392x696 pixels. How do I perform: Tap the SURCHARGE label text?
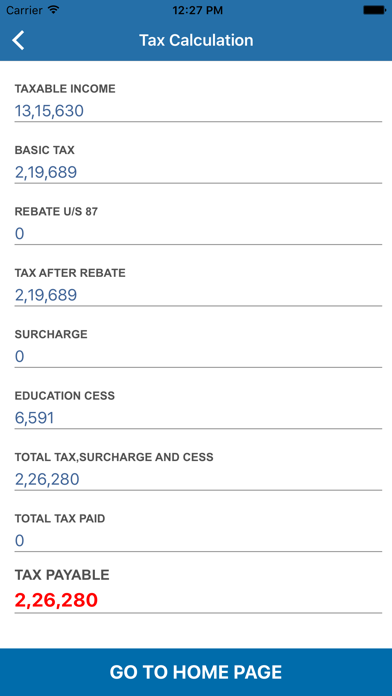[x=51, y=334]
